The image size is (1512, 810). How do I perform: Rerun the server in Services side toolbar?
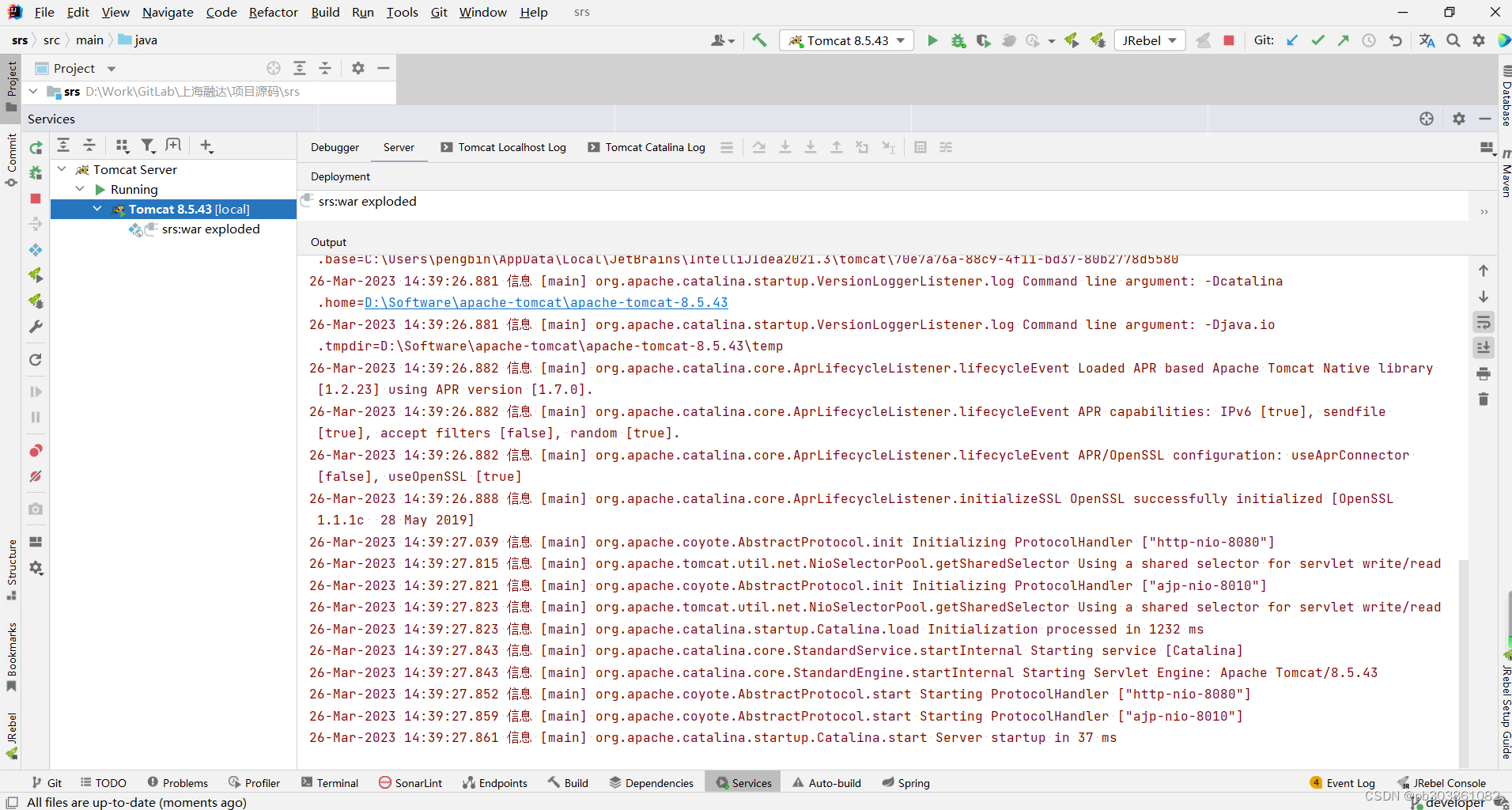[x=36, y=148]
